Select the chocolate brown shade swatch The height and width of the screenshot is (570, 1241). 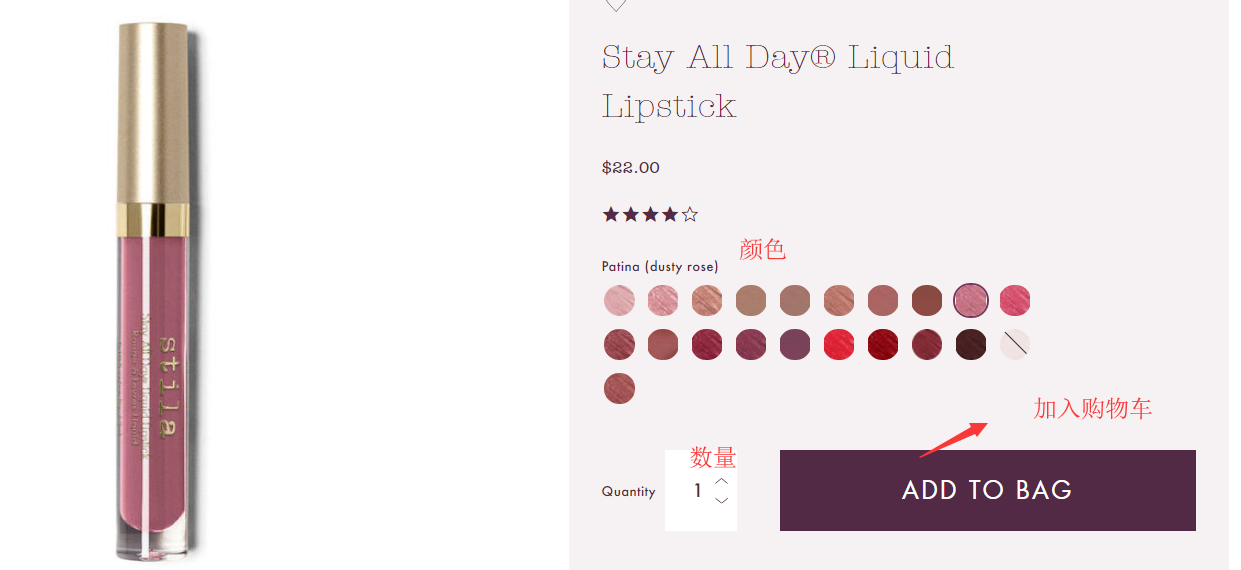[x=927, y=300]
